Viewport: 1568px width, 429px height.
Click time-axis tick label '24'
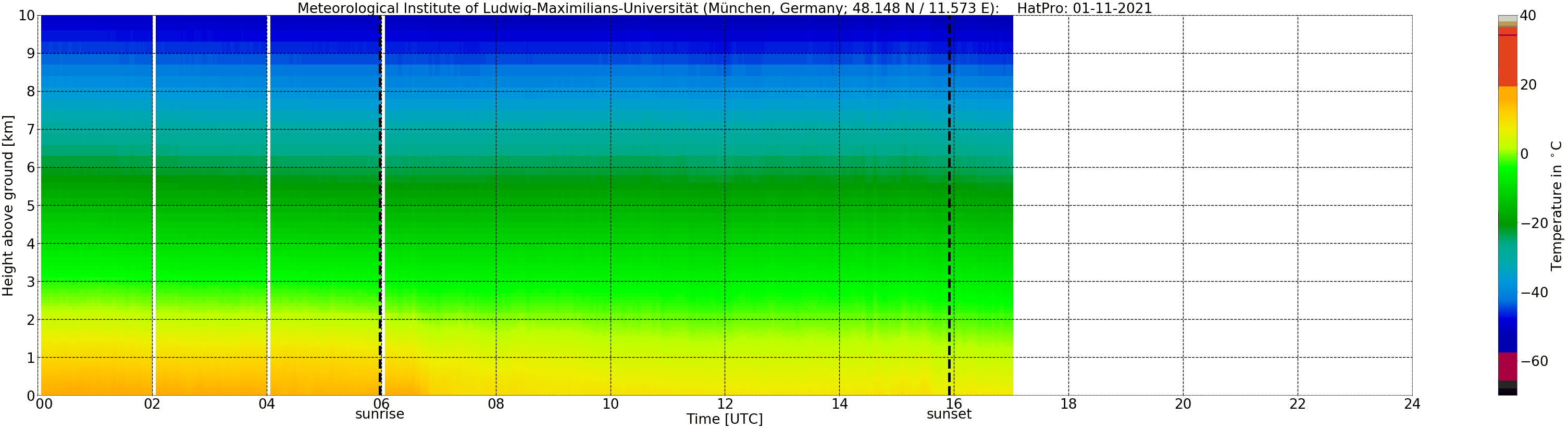click(1412, 404)
